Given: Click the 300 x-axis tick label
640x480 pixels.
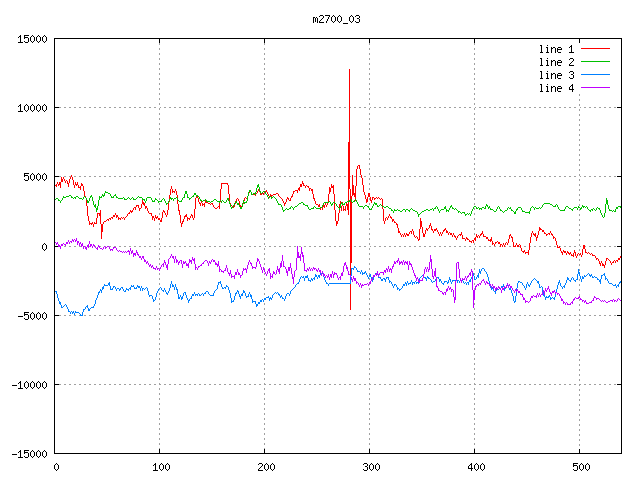Looking at the screenshot, I should pyautogui.click(x=369, y=467).
